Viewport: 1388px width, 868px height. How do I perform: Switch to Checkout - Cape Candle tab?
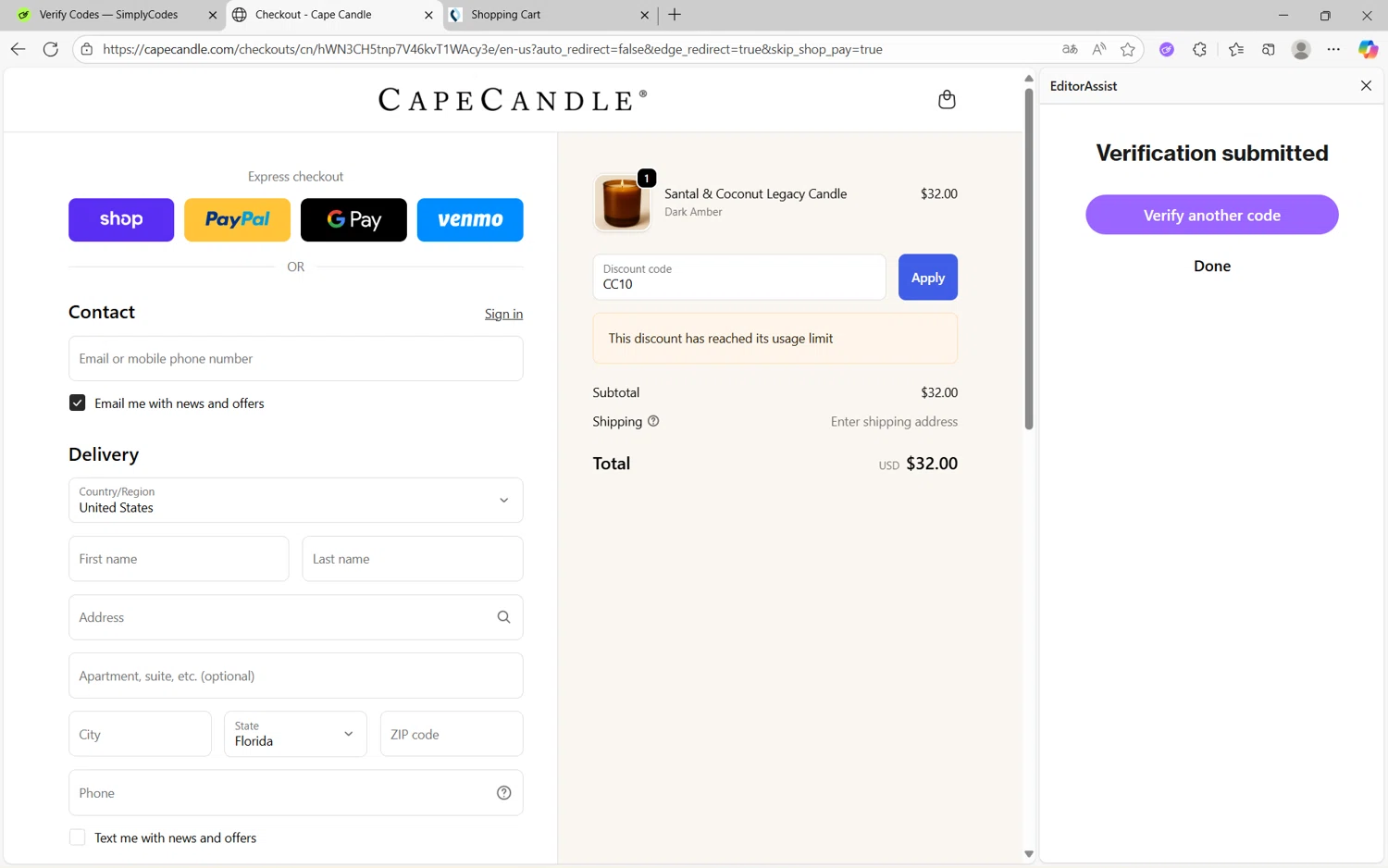(x=333, y=15)
